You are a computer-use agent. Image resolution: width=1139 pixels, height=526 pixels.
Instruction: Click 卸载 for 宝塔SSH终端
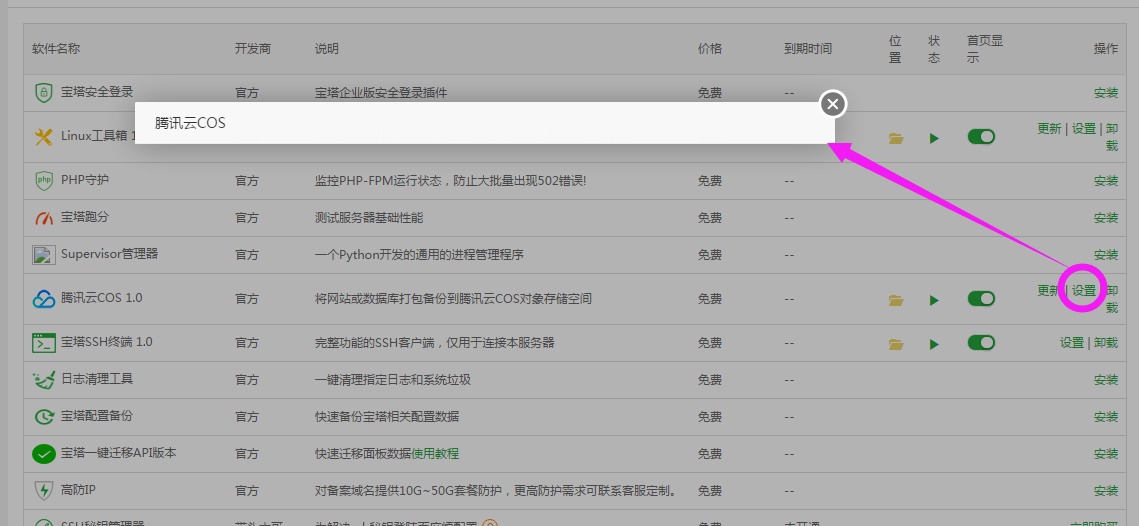click(x=1106, y=342)
